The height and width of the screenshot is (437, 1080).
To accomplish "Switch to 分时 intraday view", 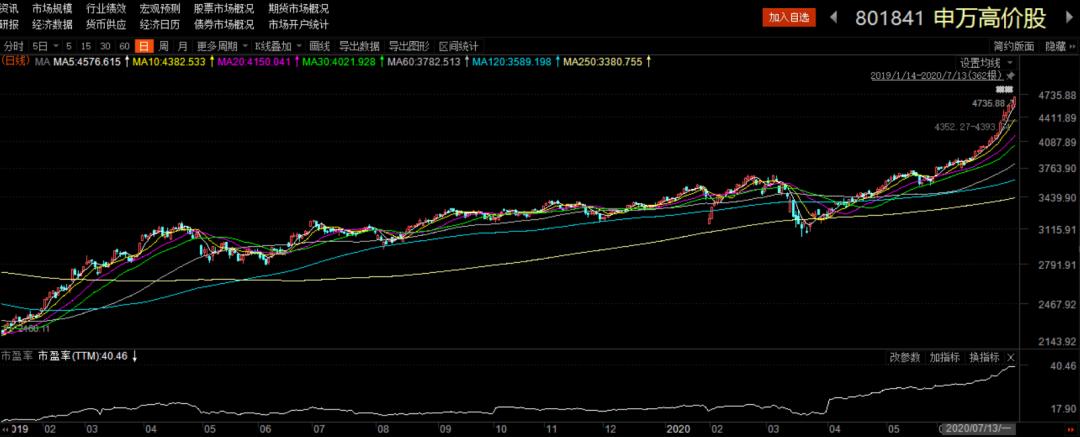I will click(14, 46).
